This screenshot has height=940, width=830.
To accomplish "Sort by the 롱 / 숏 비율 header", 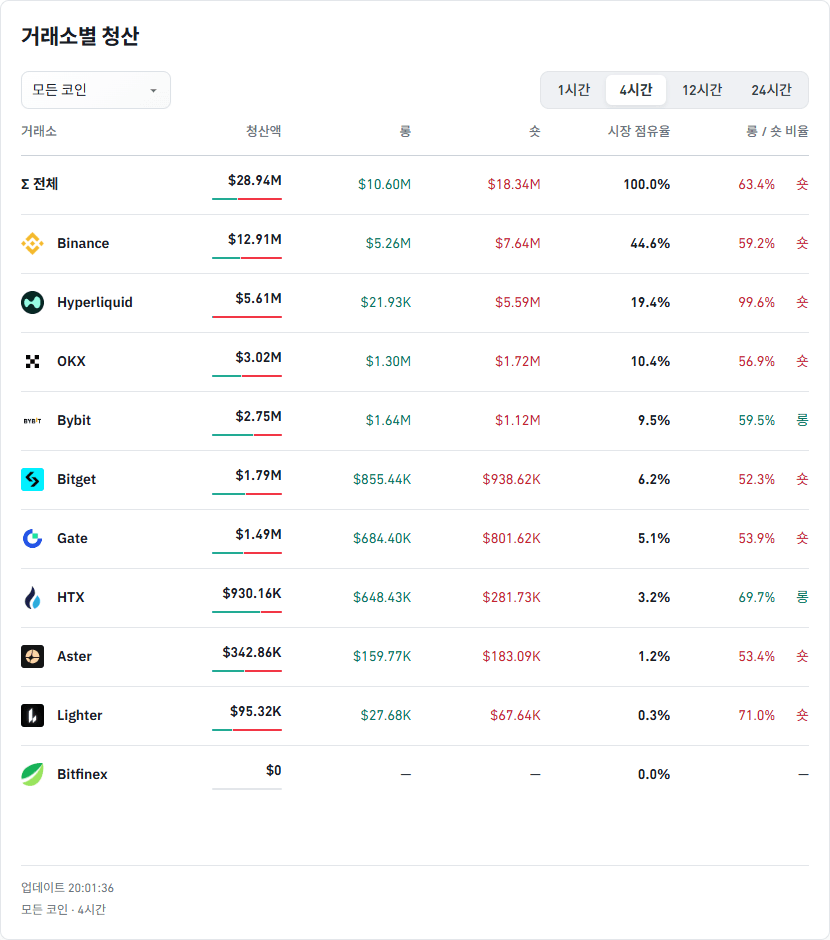I will pos(777,131).
